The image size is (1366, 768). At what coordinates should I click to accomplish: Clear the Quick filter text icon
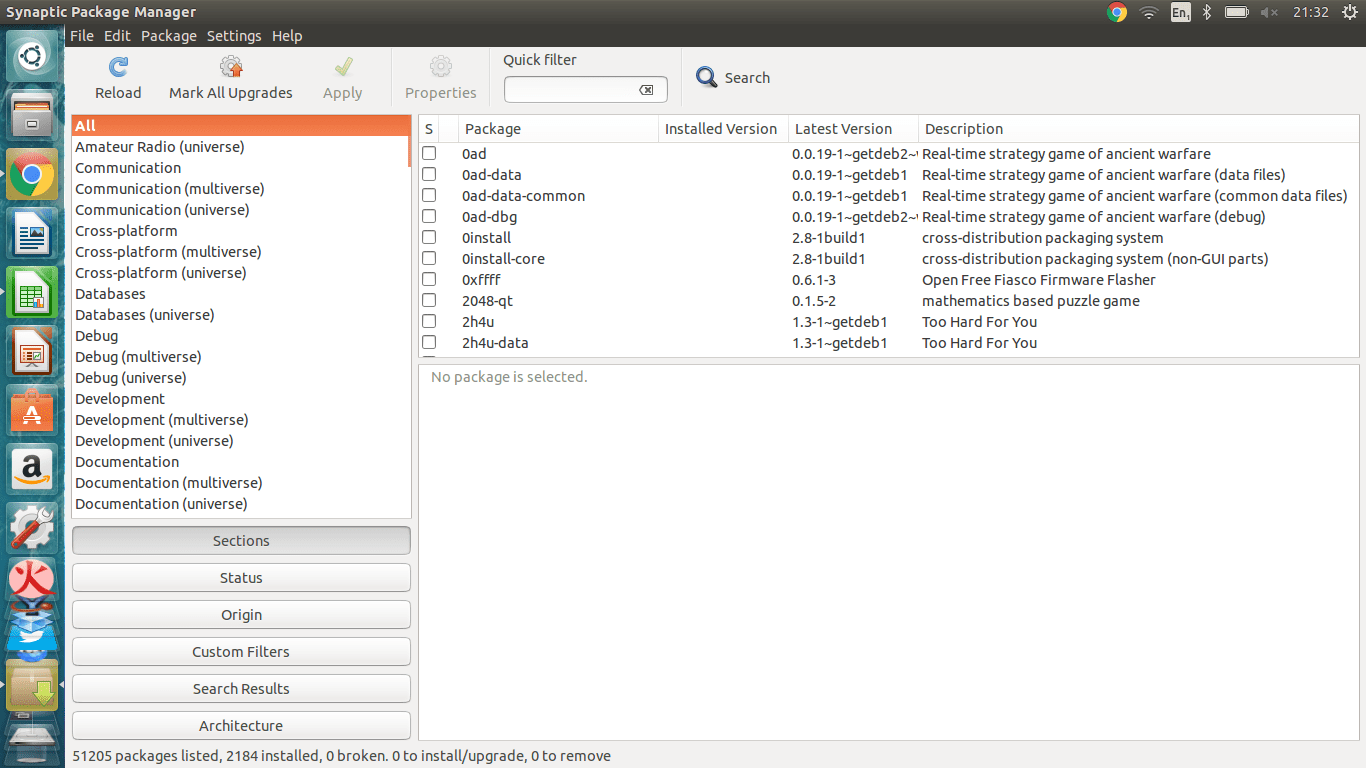[646, 90]
